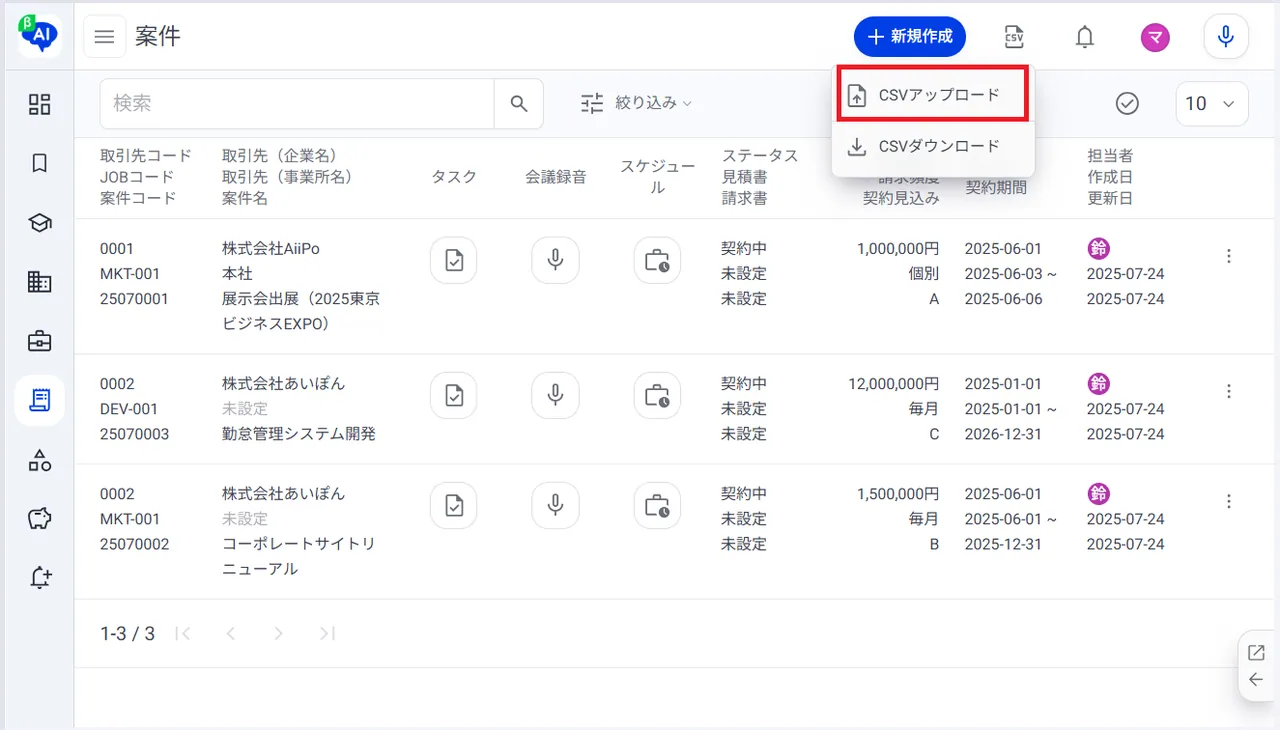Open task icon for 勤怠管理システム開発 row

454,396
